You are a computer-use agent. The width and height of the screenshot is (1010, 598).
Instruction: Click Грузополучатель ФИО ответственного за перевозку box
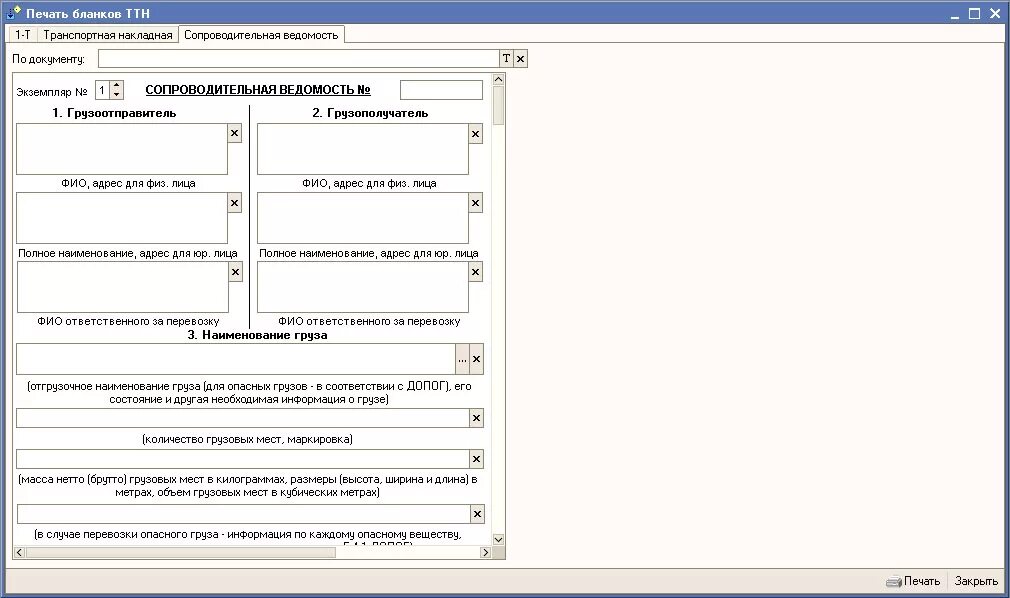coord(363,287)
